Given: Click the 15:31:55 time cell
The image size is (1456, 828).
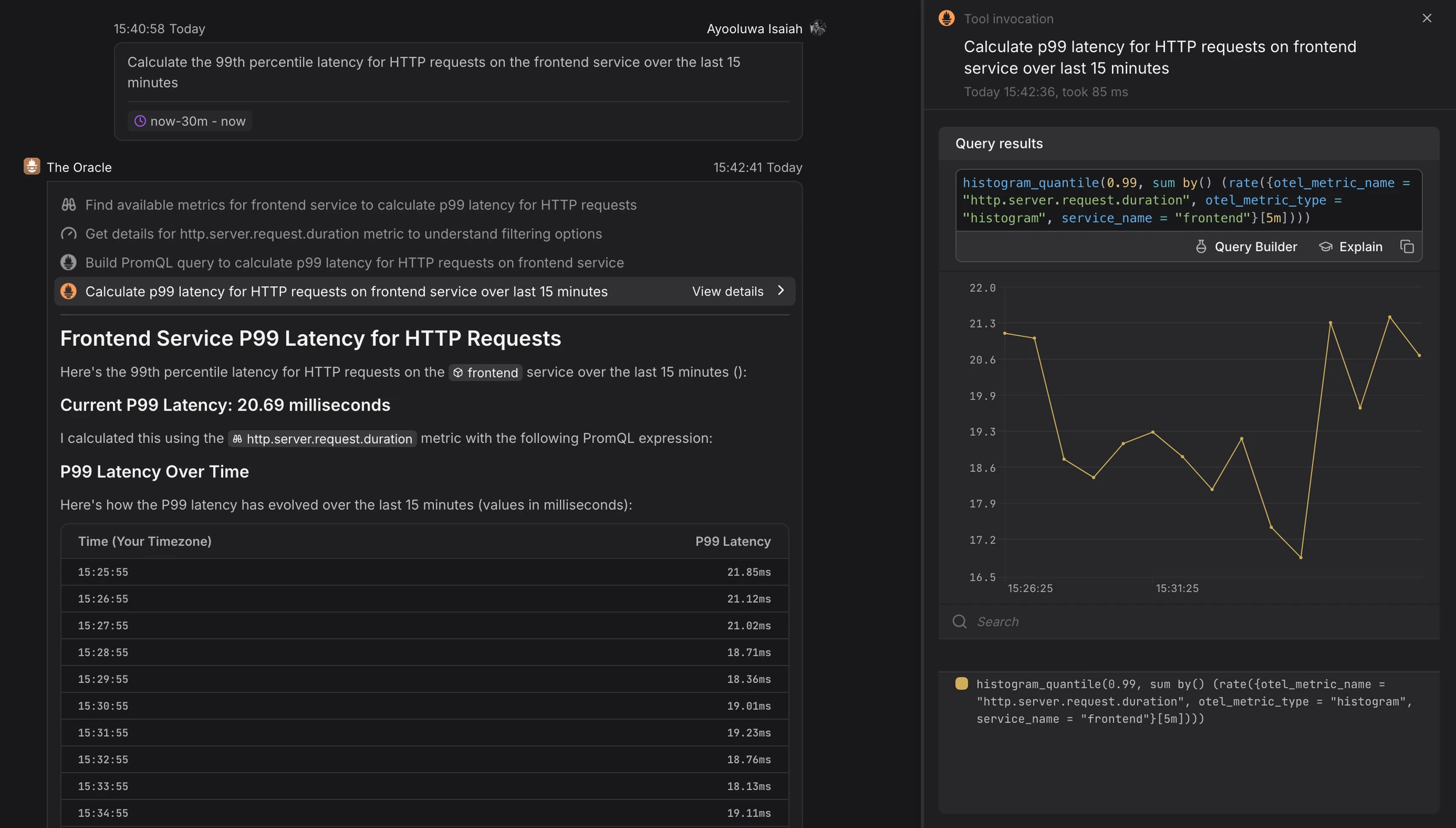Looking at the screenshot, I should [x=103, y=733].
